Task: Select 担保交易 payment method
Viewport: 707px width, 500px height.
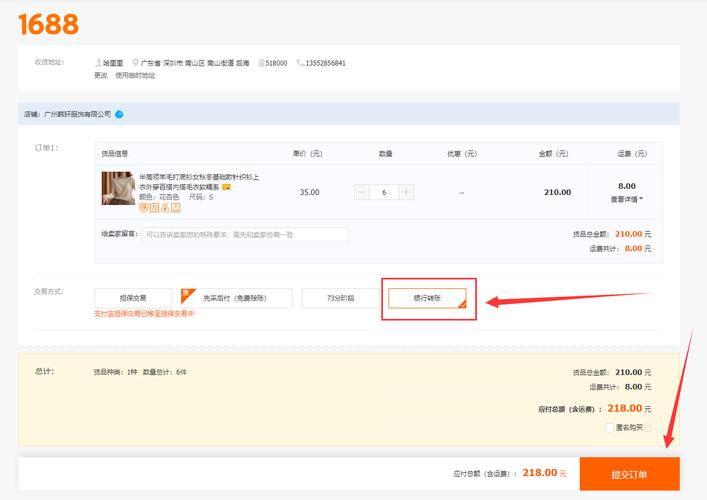Action: (133, 298)
